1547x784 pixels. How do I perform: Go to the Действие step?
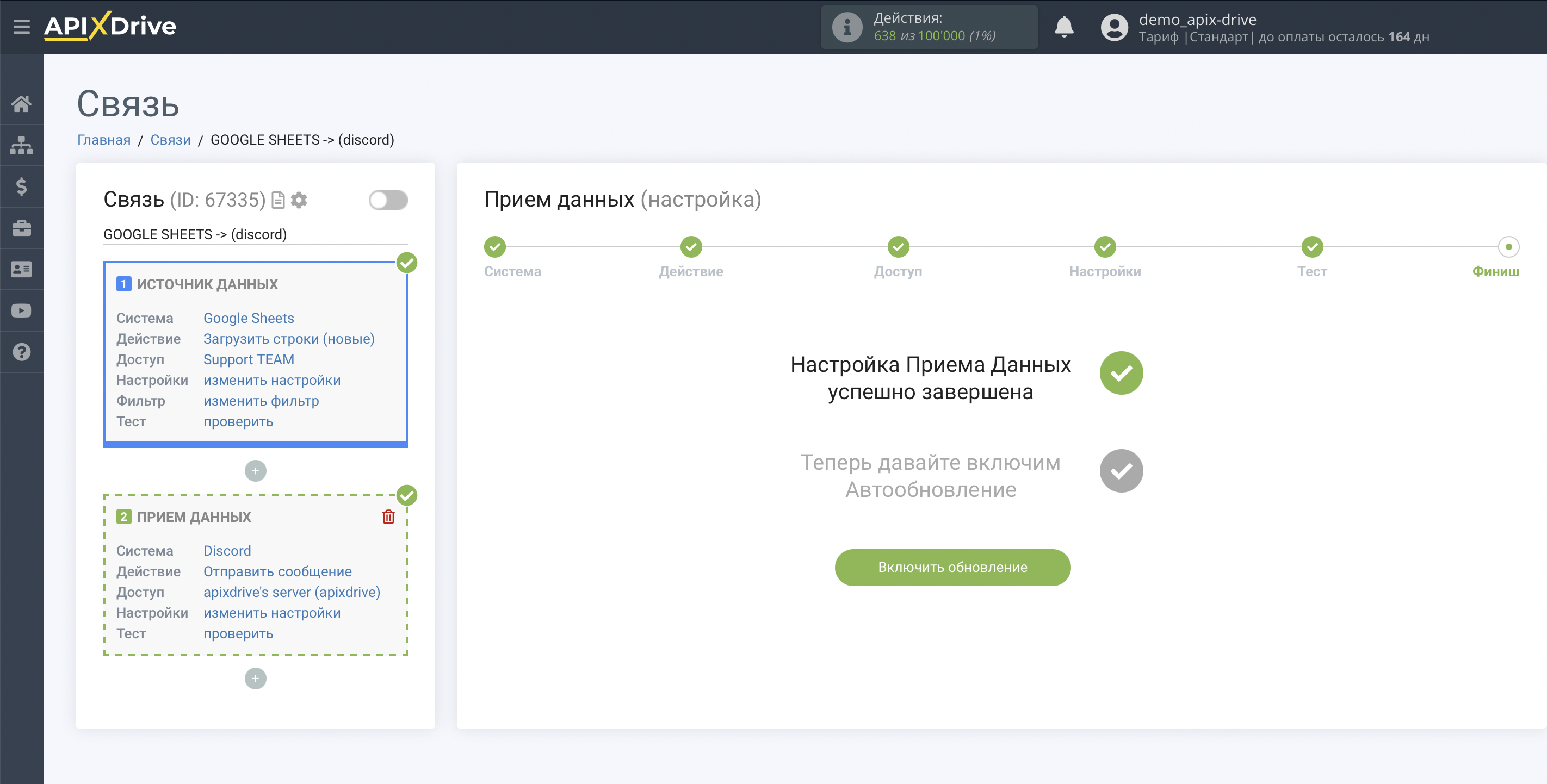691,247
